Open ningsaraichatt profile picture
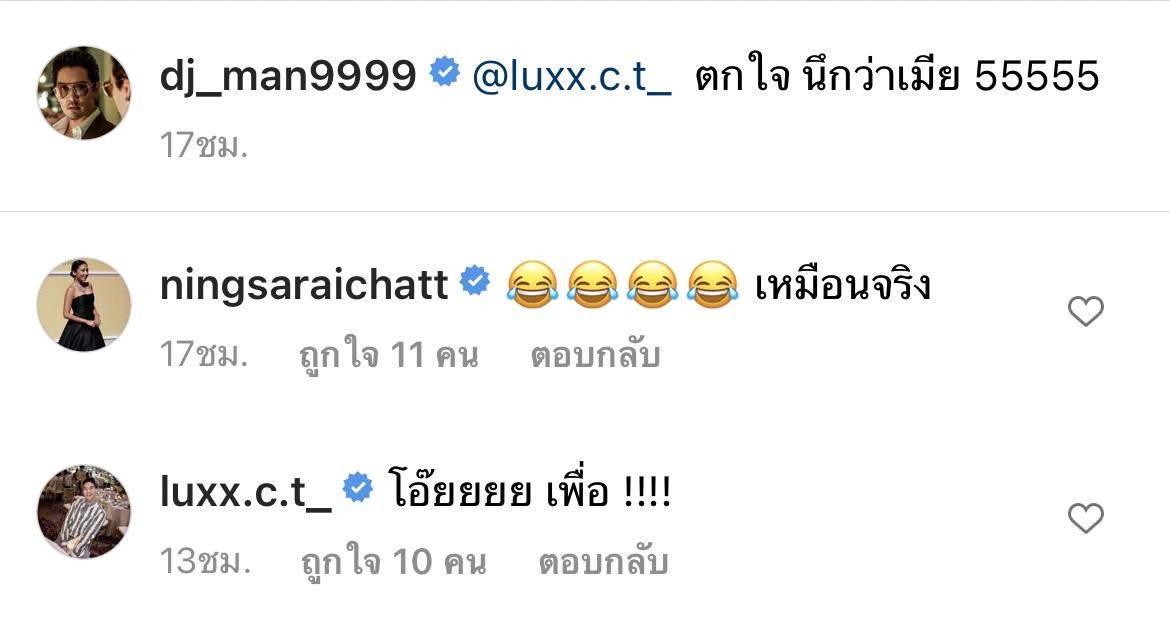 coord(84,304)
